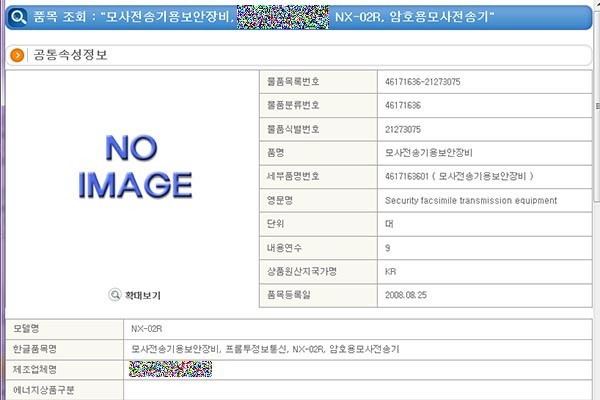Select the 모델명 value NX-02R

click(x=147, y=329)
